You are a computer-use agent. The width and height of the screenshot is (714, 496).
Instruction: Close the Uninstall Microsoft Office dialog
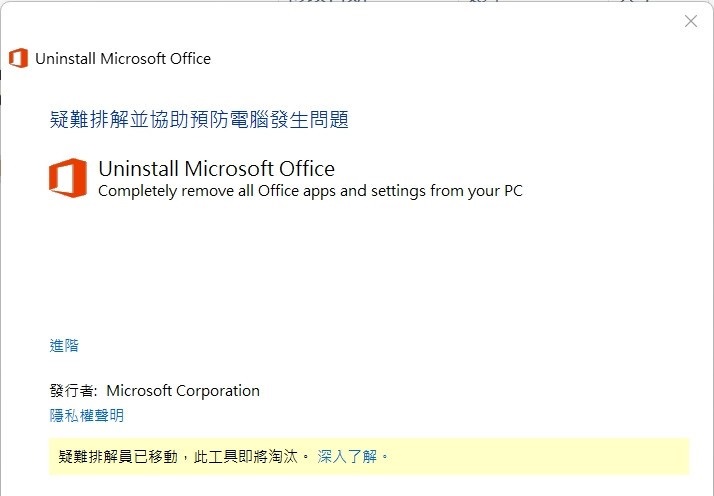[x=690, y=21]
